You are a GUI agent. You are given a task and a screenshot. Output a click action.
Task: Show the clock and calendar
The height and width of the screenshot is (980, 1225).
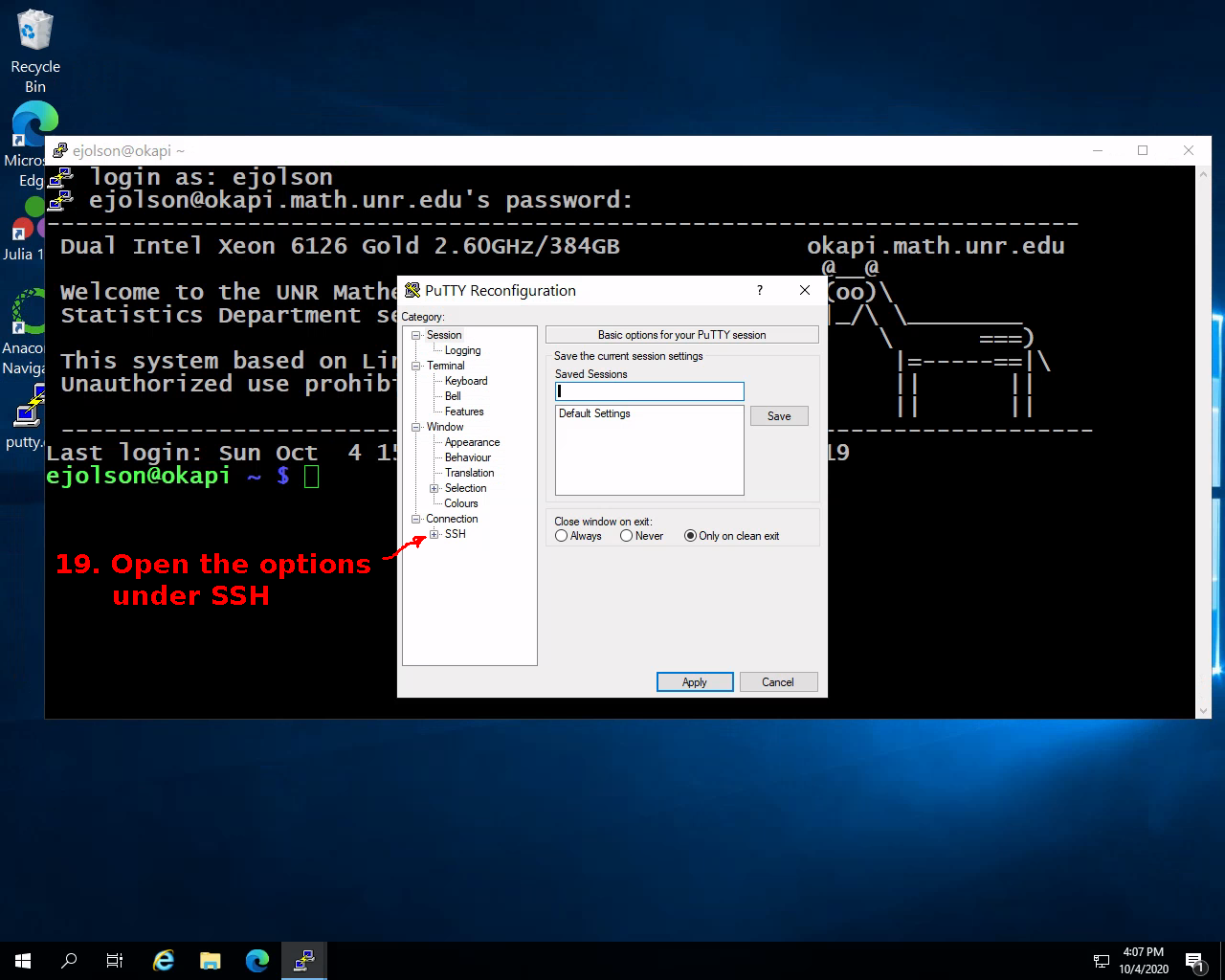[1144, 961]
